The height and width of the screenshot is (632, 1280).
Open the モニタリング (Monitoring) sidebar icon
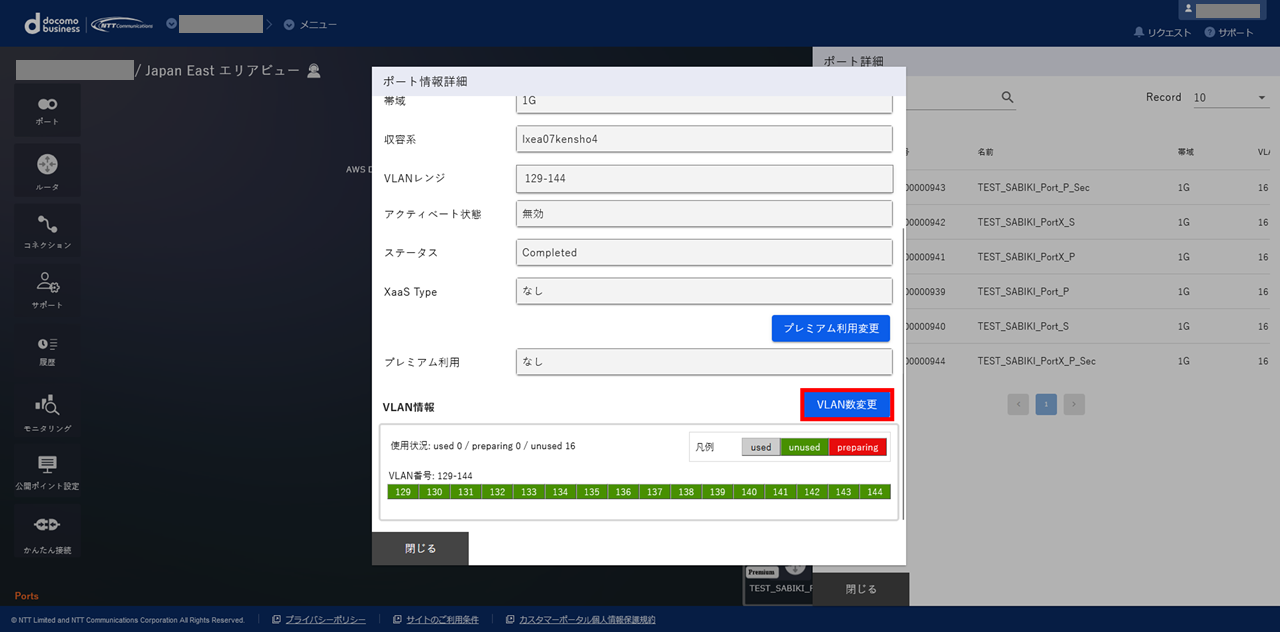click(47, 412)
